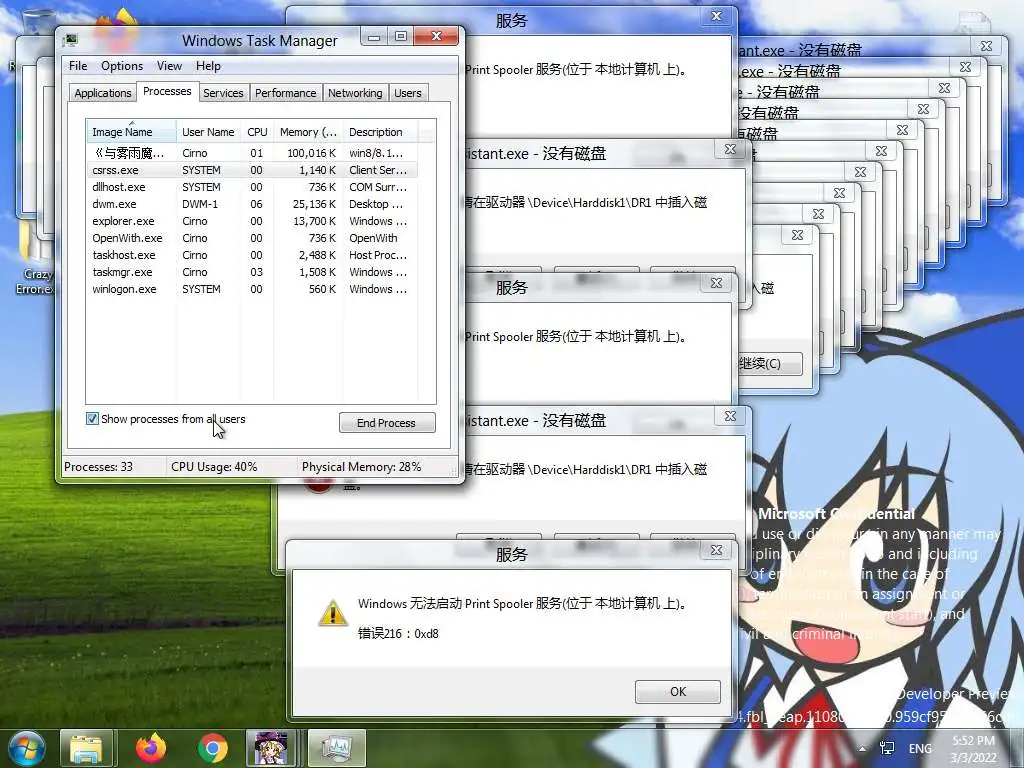The height and width of the screenshot is (768, 1024).
Task: Select the winlogon.exe process row
Action: pyautogui.click(x=252, y=289)
